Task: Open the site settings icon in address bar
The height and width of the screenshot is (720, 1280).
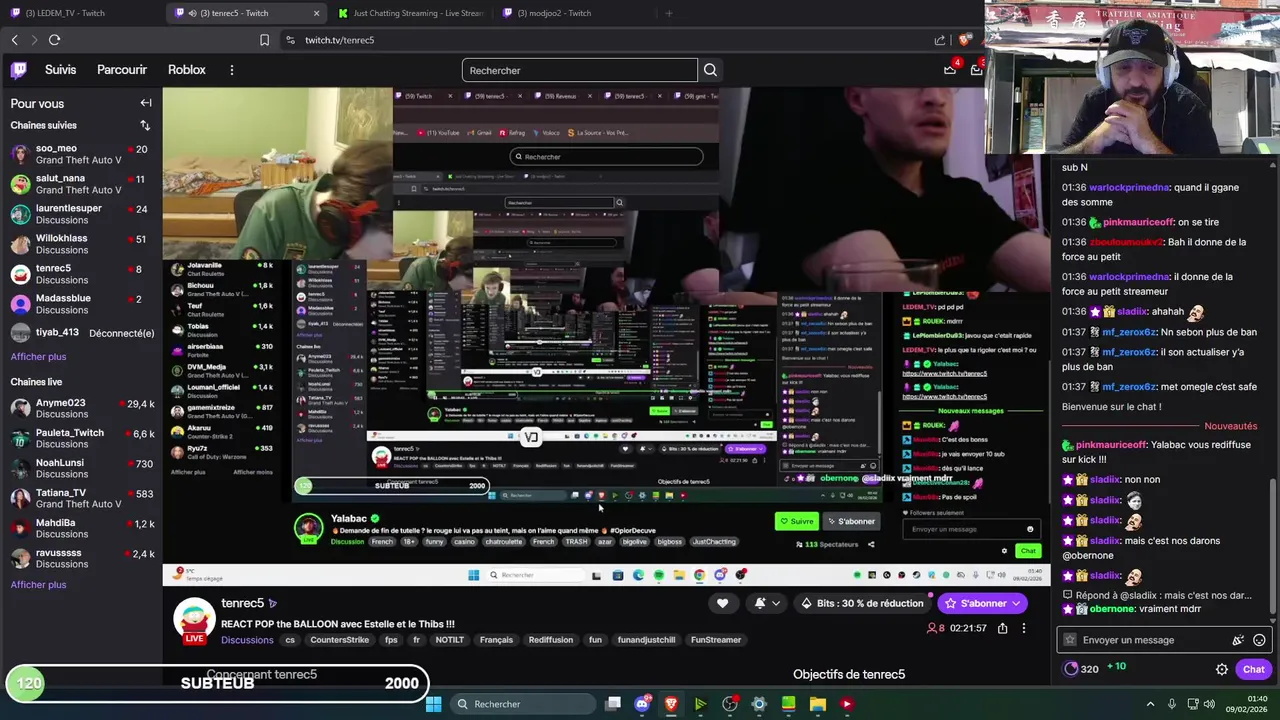Action: point(290,40)
